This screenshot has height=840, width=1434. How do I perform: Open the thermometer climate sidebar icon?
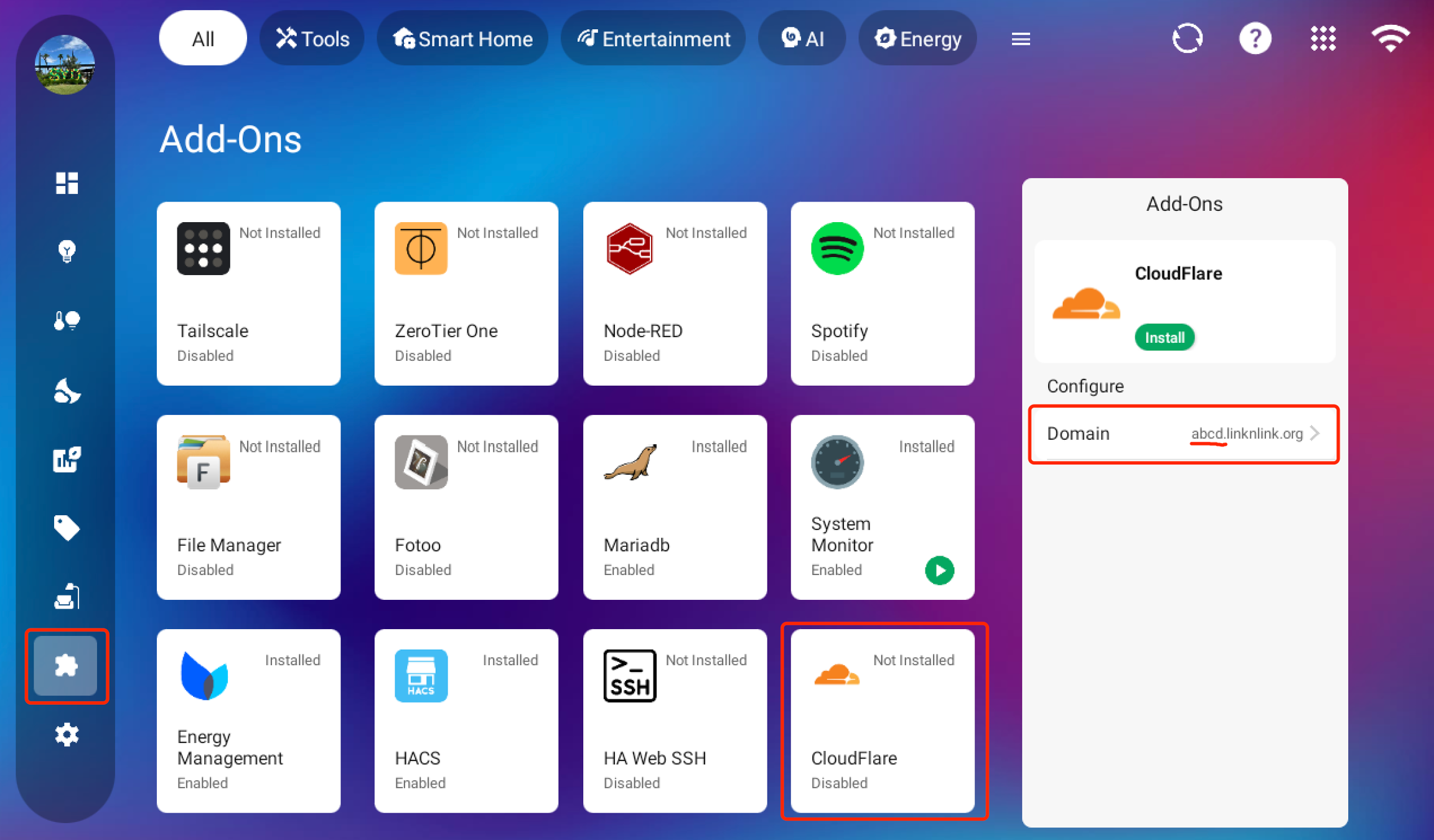(x=67, y=320)
